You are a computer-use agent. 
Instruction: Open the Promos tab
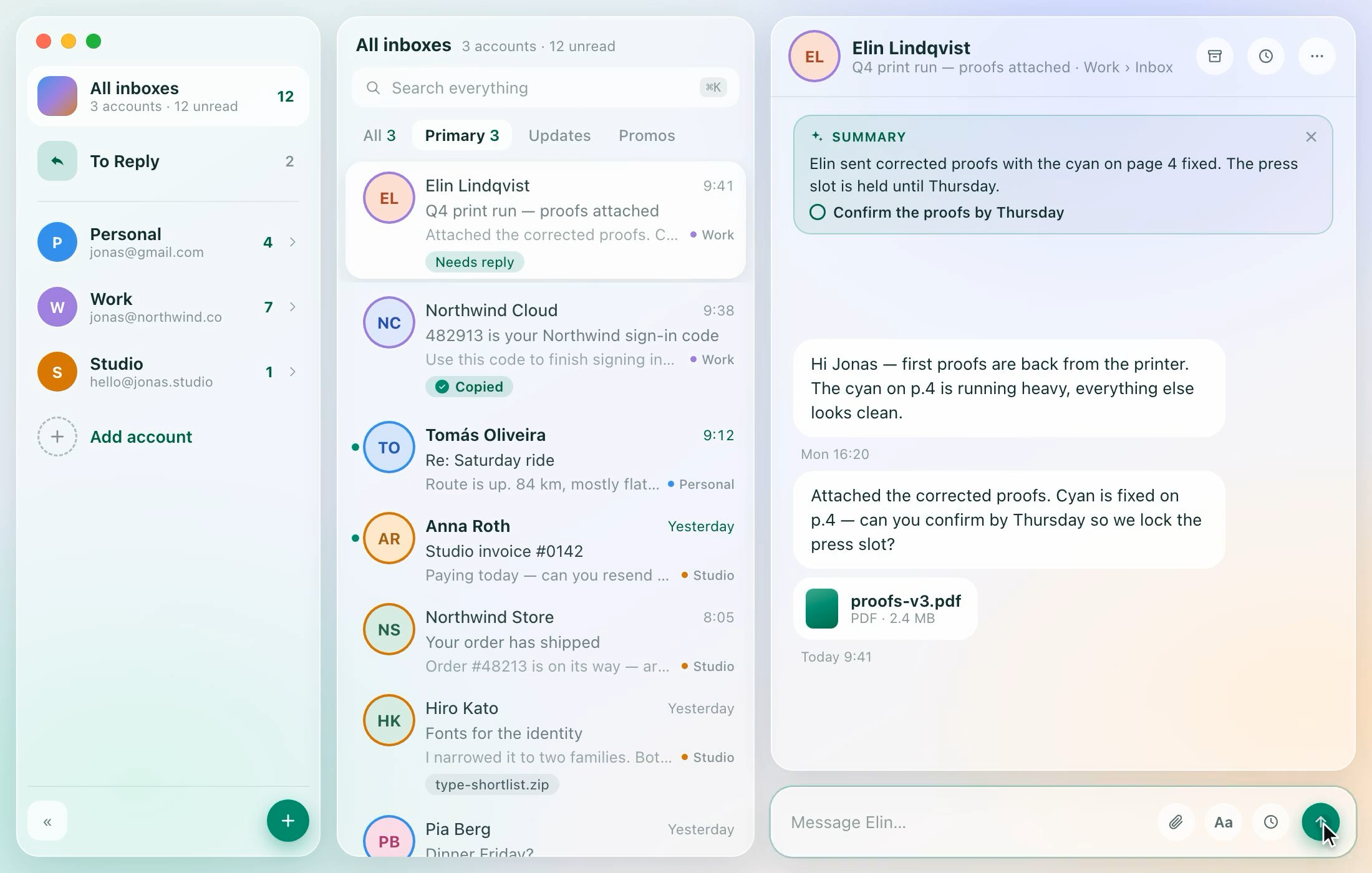point(647,135)
